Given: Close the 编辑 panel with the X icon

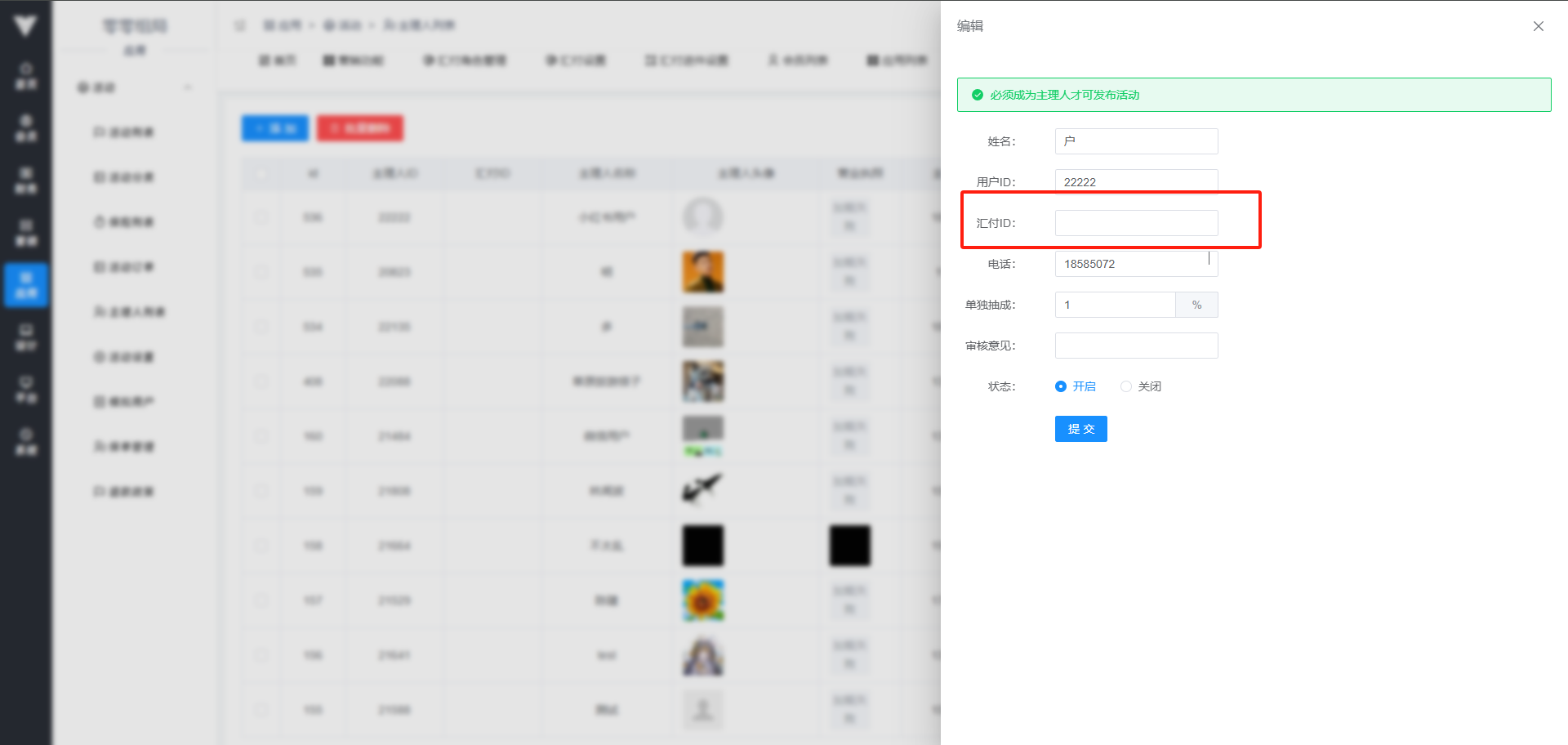Looking at the screenshot, I should (1538, 26).
